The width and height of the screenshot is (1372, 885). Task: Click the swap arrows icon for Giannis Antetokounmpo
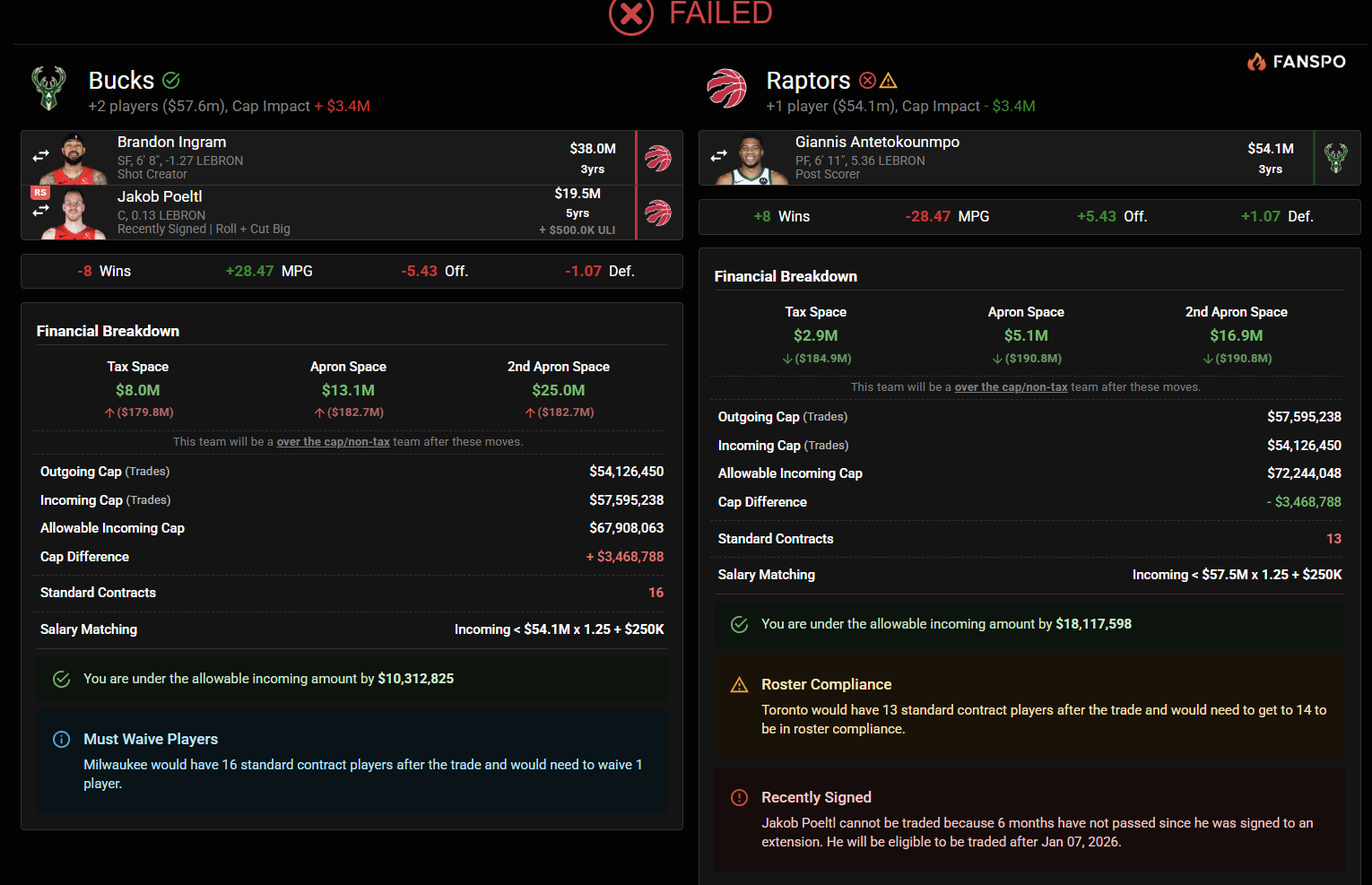[719, 156]
